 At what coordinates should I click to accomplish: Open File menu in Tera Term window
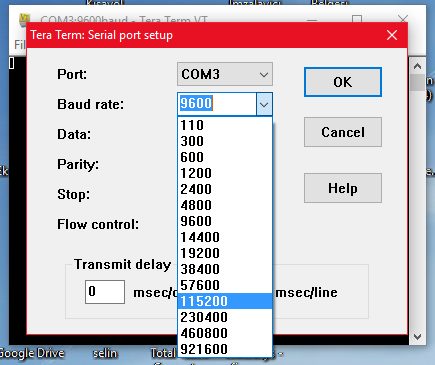click(20, 44)
